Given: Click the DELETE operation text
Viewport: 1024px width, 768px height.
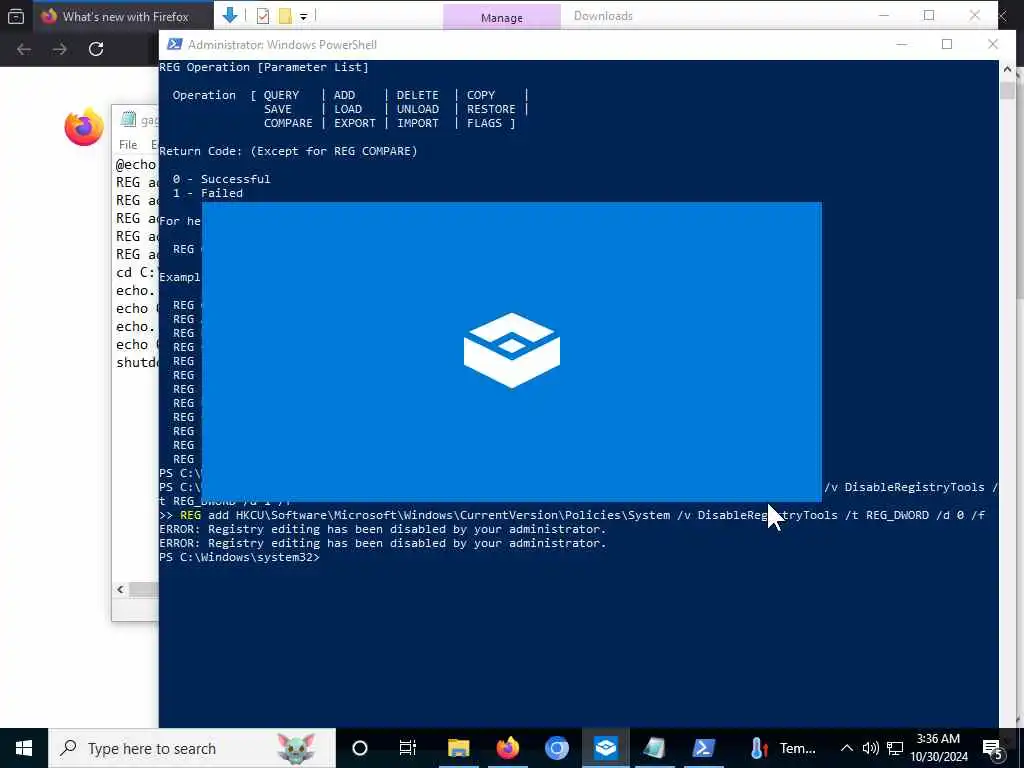Looking at the screenshot, I should 417,95.
